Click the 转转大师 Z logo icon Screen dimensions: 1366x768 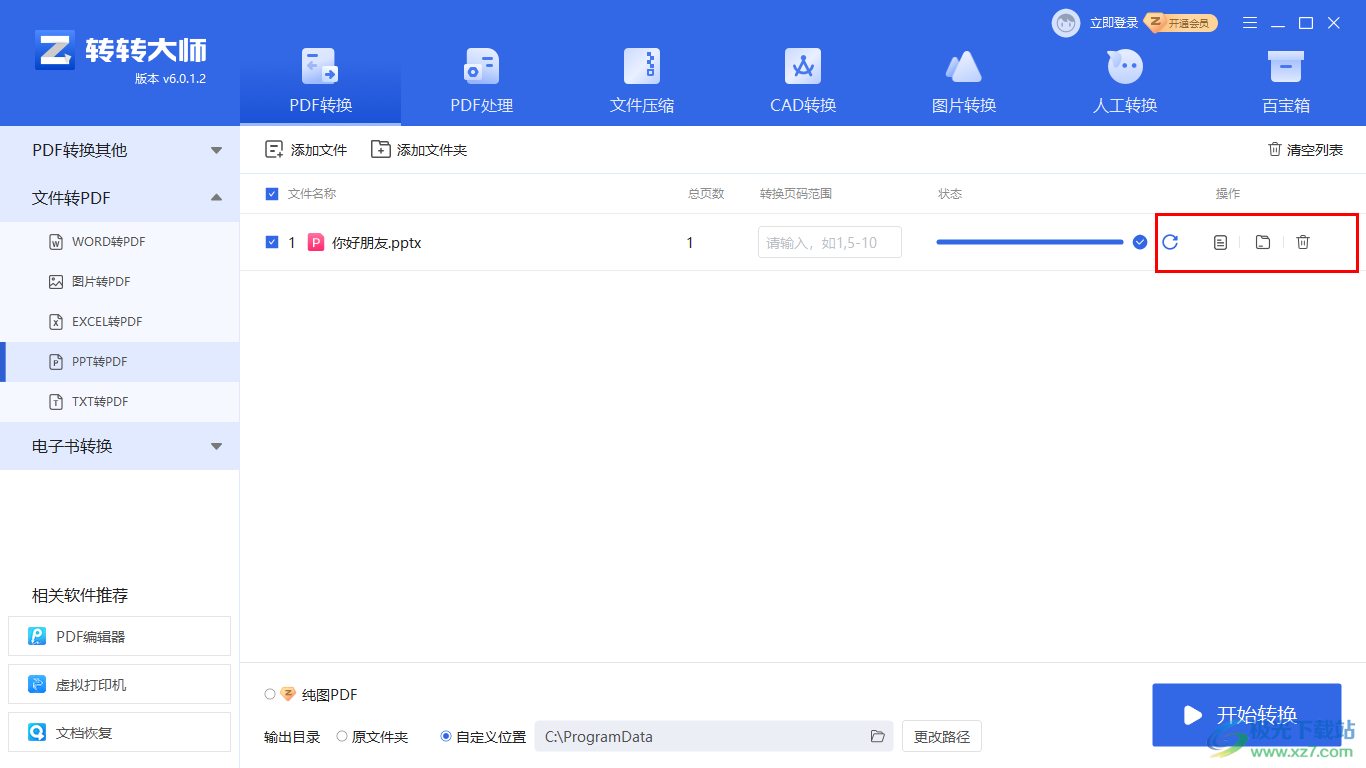click(55, 50)
